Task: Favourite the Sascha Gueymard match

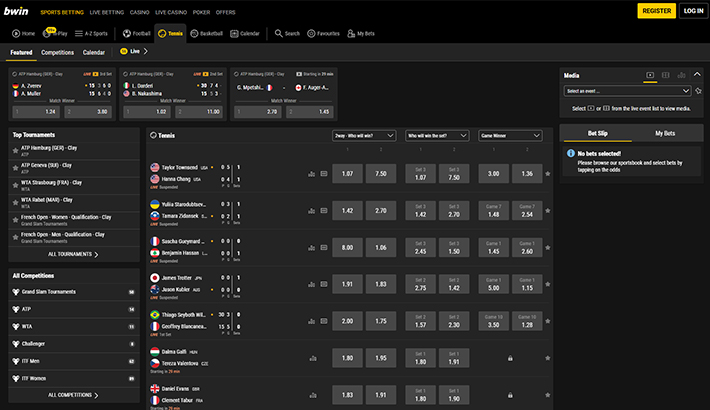Action: pos(547,247)
